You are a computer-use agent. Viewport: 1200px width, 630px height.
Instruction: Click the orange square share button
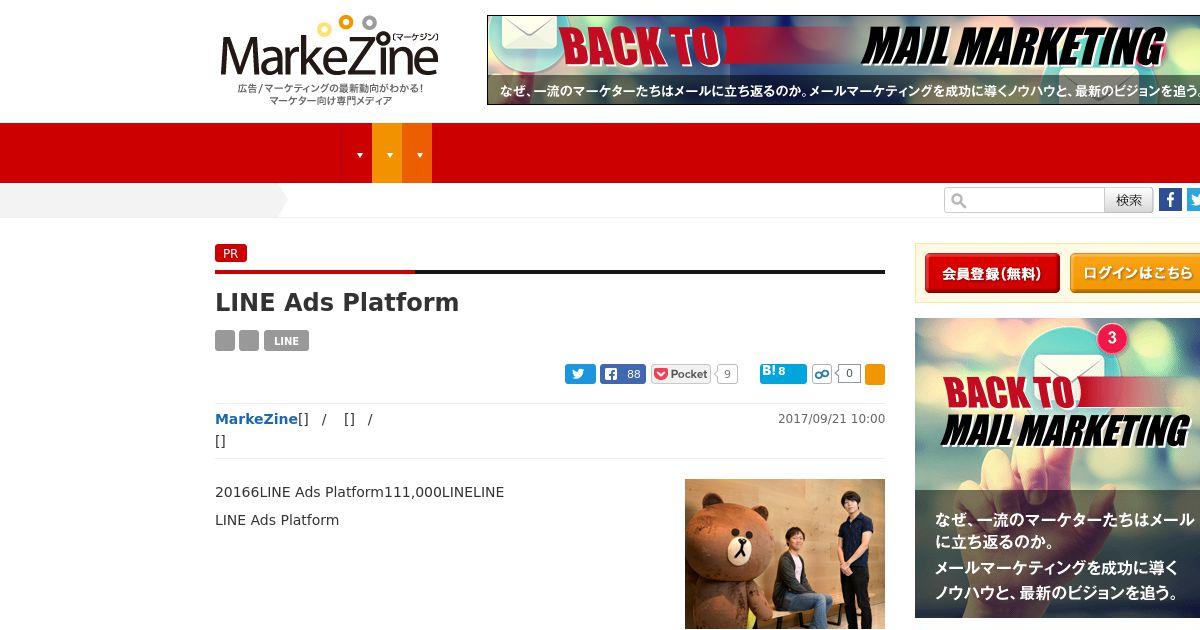(875, 374)
